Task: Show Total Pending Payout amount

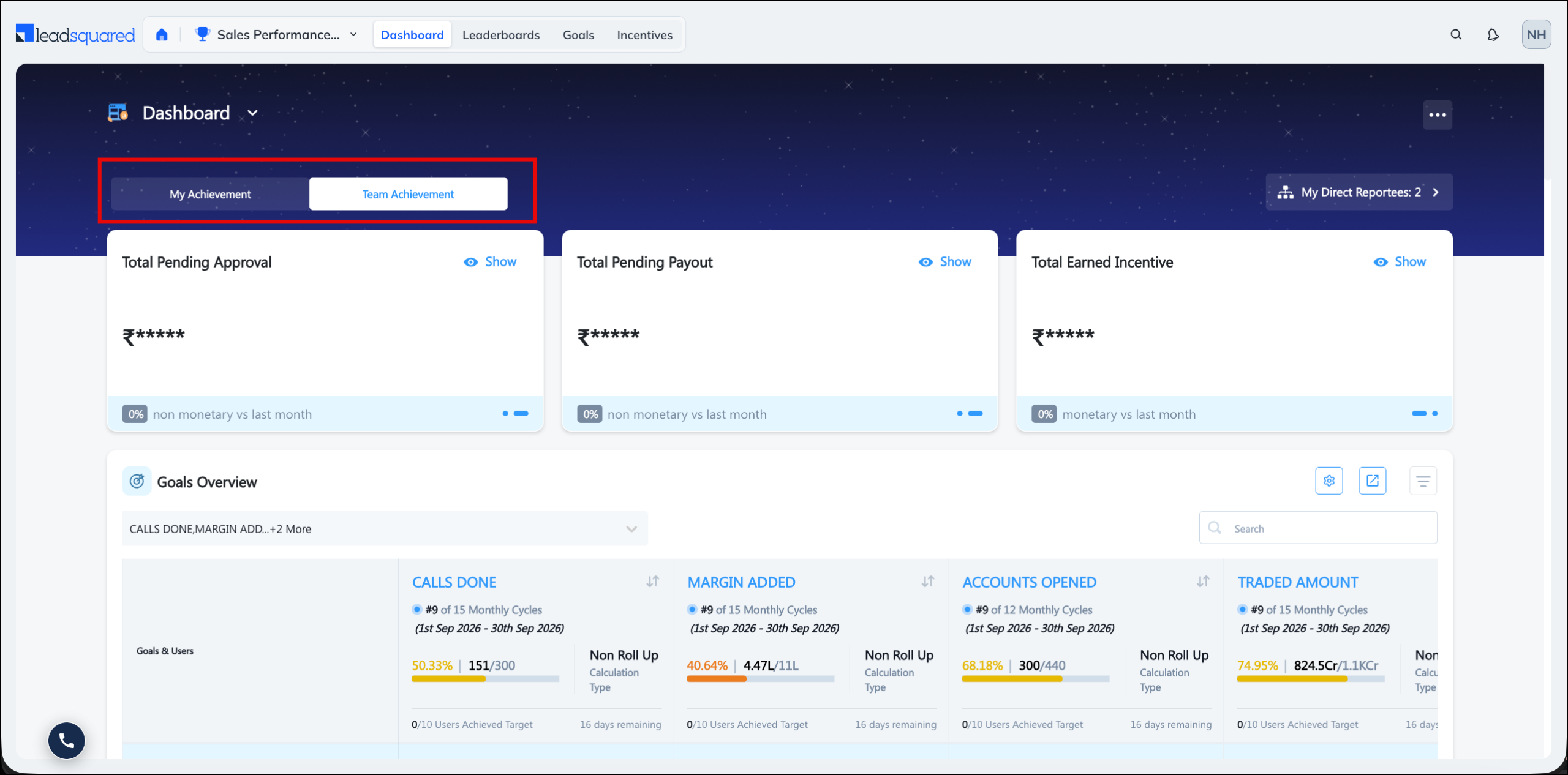Action: click(x=945, y=262)
